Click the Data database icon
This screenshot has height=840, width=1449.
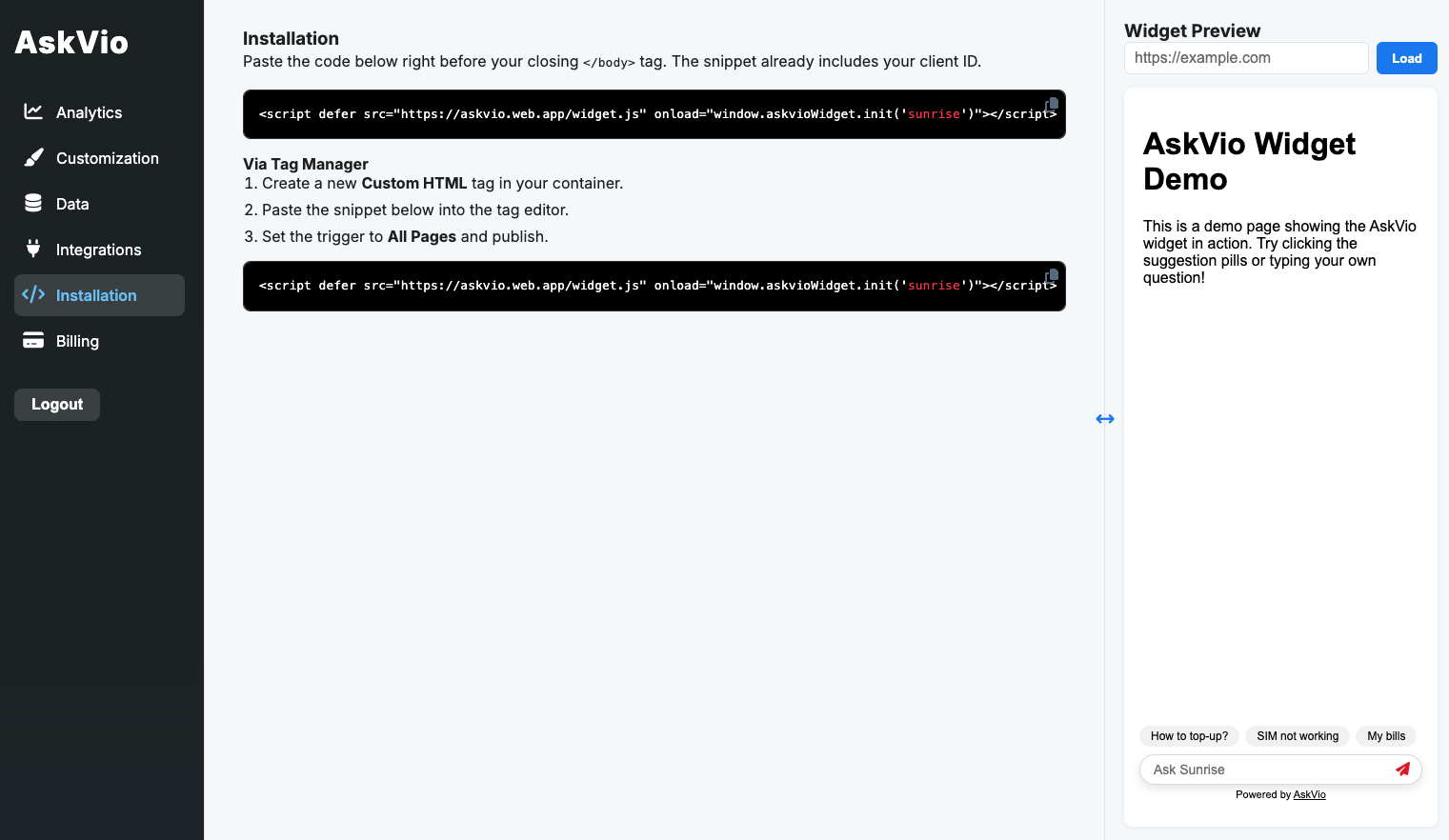point(33,203)
